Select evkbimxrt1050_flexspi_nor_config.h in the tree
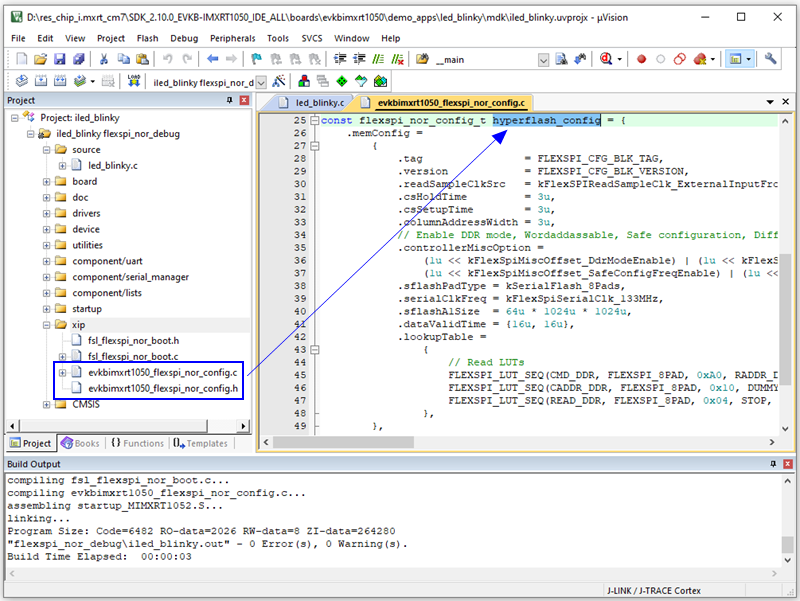This screenshot has height=601, width=800. pyautogui.click(x=162, y=388)
